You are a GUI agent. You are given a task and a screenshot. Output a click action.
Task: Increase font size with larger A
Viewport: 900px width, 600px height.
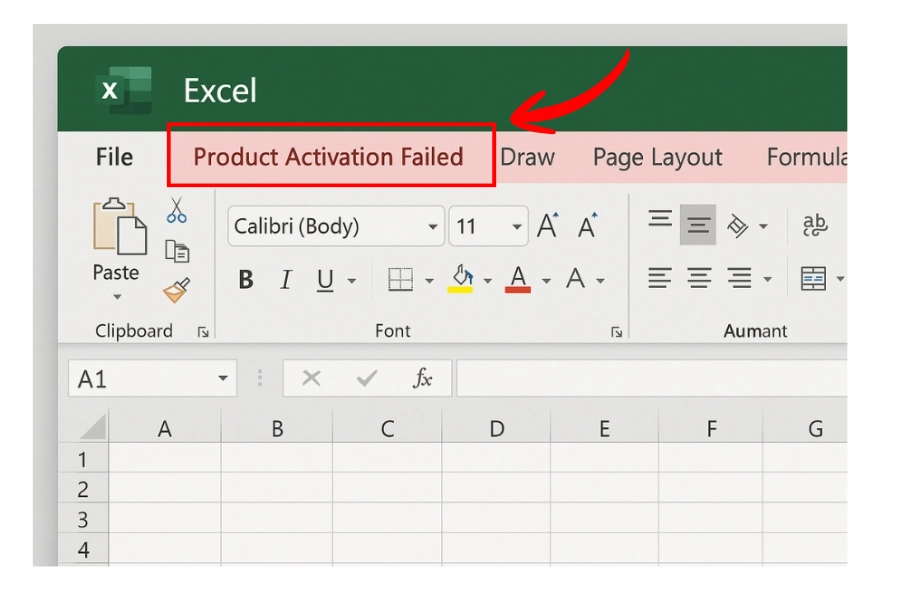pyautogui.click(x=548, y=225)
